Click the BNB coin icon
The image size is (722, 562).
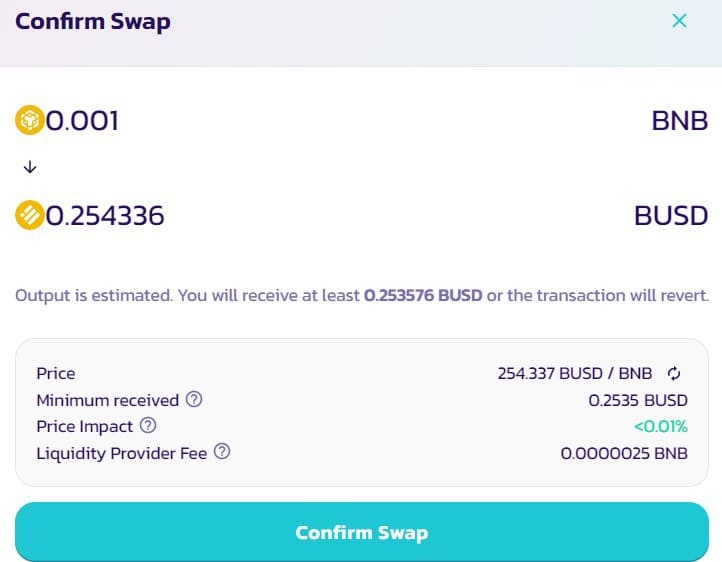tap(30, 120)
